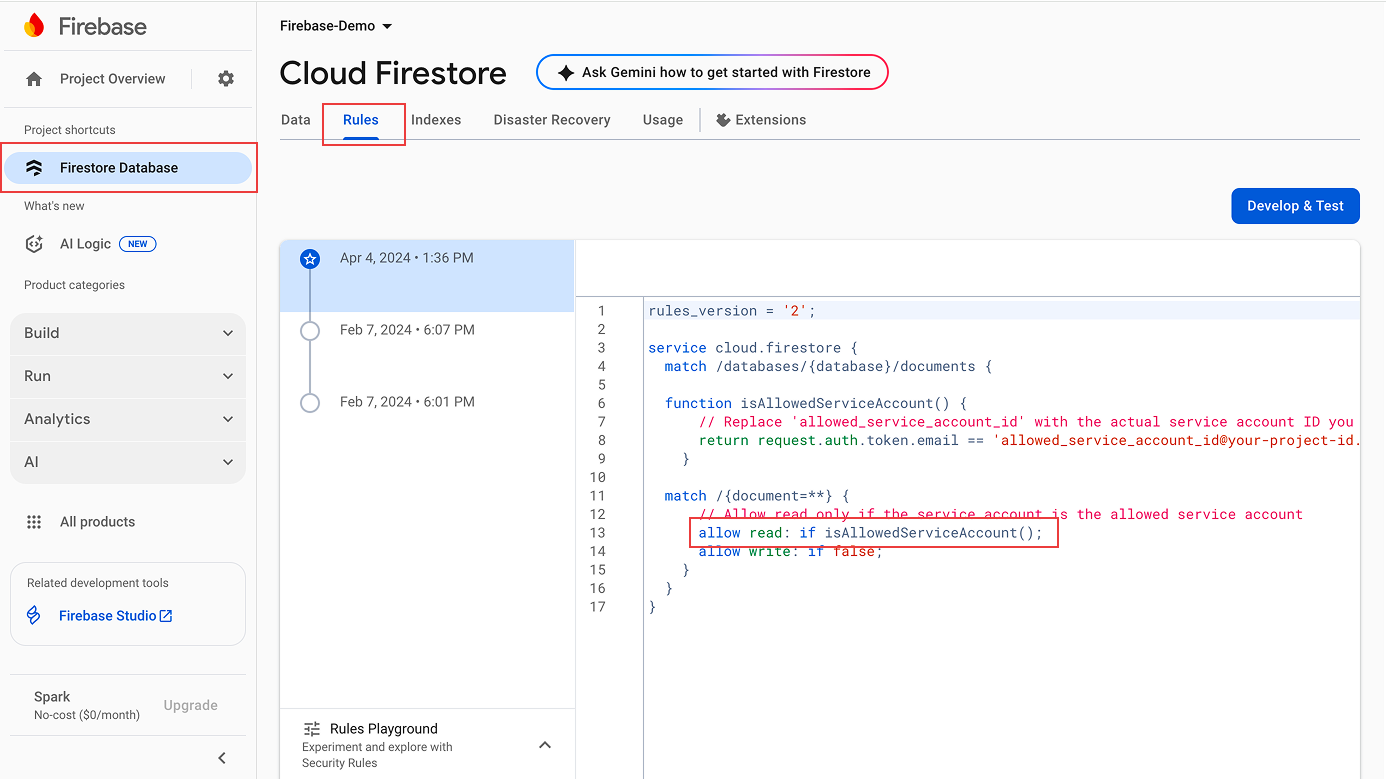Click the starred marker for the Apr 4, 2024 version
Screen dimensions: 1386x779
click(x=310, y=259)
